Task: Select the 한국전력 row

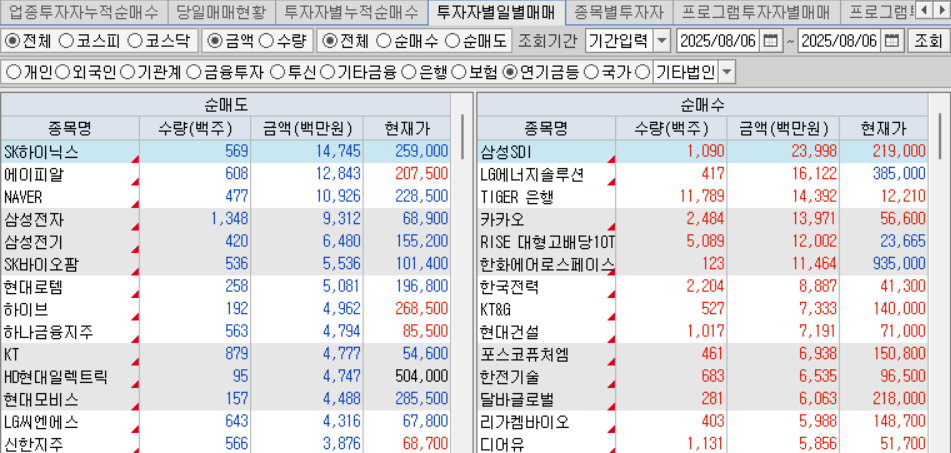Action: pyautogui.click(x=702, y=287)
